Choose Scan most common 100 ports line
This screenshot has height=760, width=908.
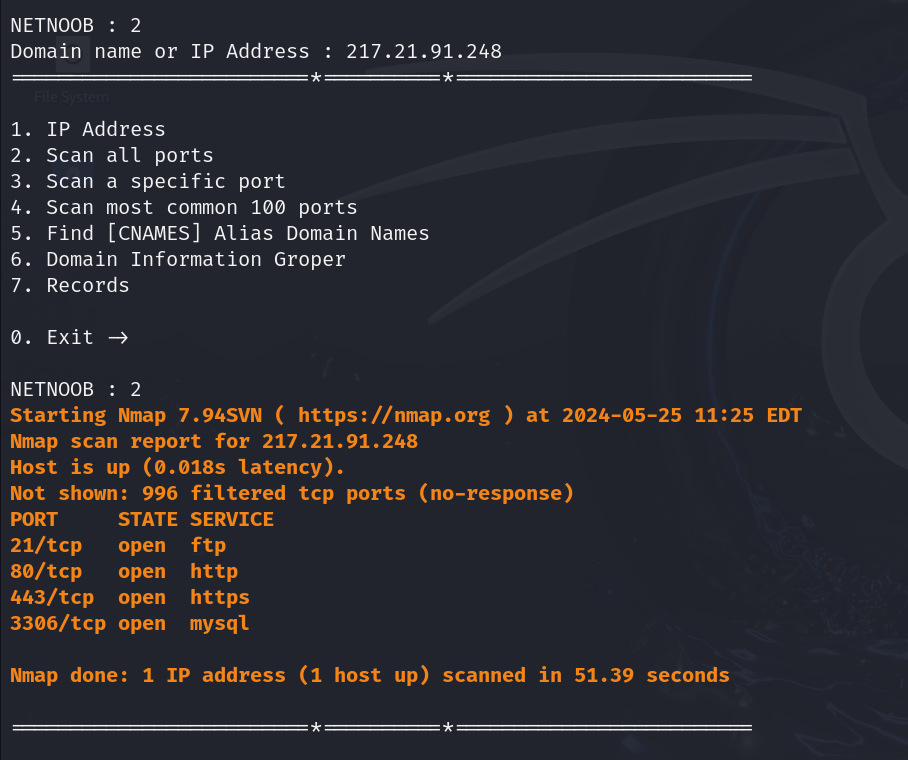(x=184, y=207)
